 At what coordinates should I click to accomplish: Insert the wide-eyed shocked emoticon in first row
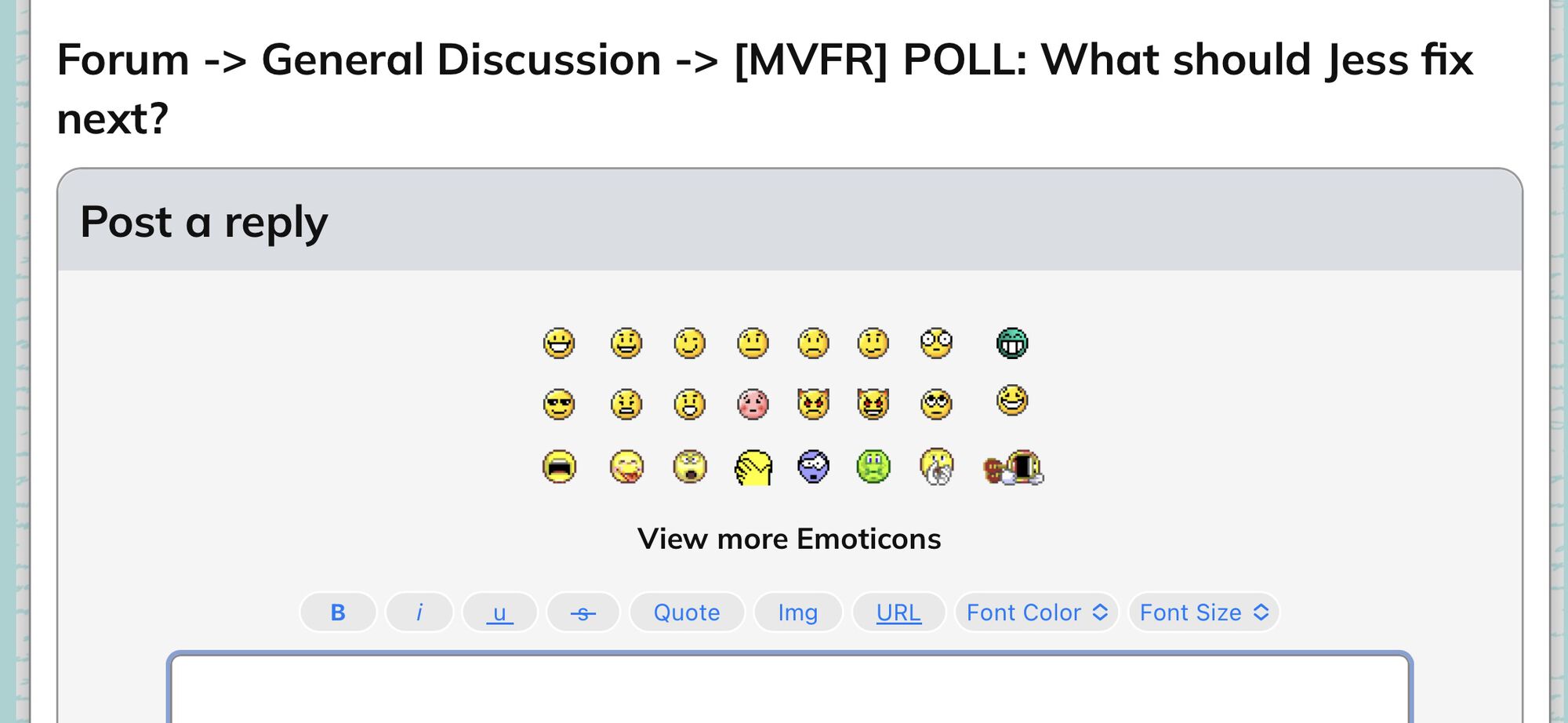tap(936, 343)
